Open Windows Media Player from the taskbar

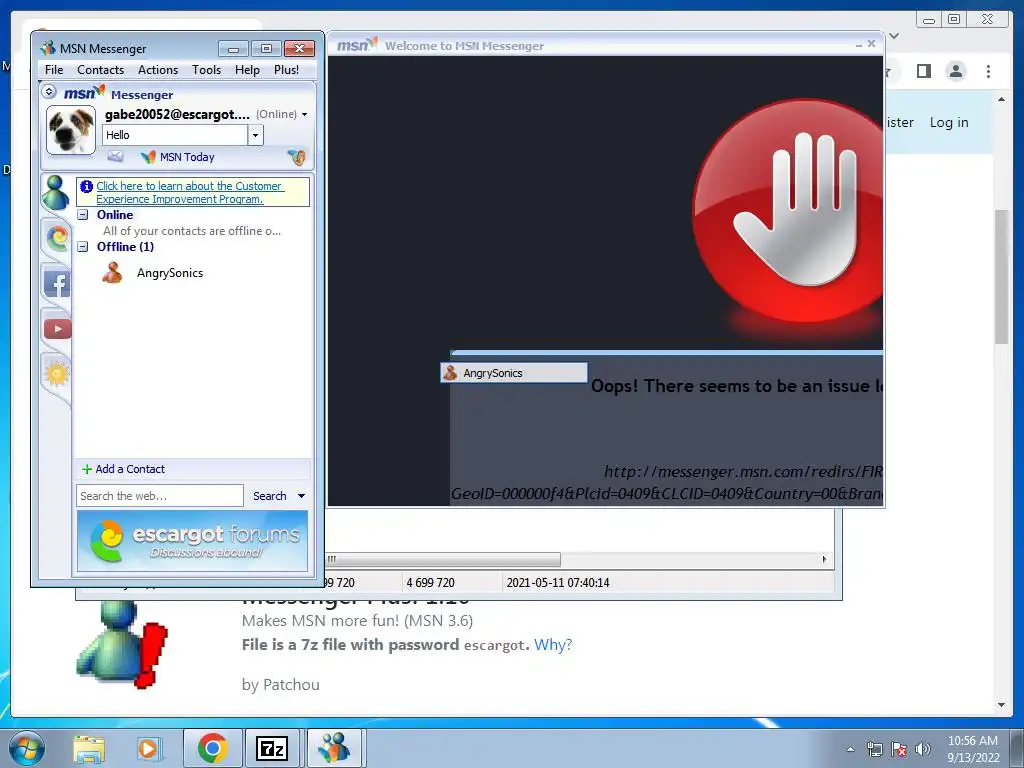(x=148, y=749)
